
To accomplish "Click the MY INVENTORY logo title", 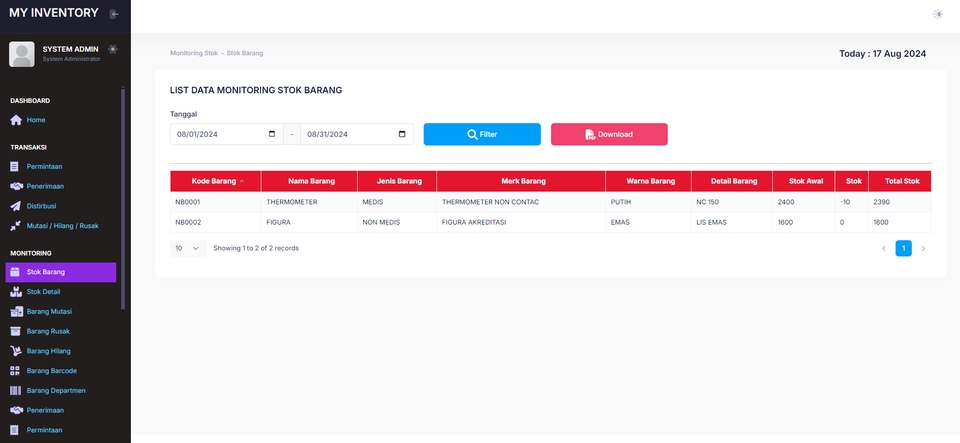I will (53, 13).
